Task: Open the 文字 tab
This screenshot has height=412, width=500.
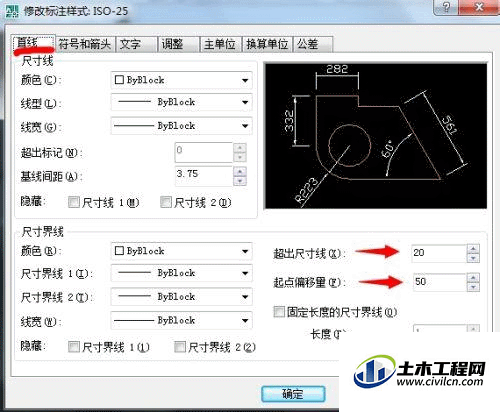Action: pos(136,44)
